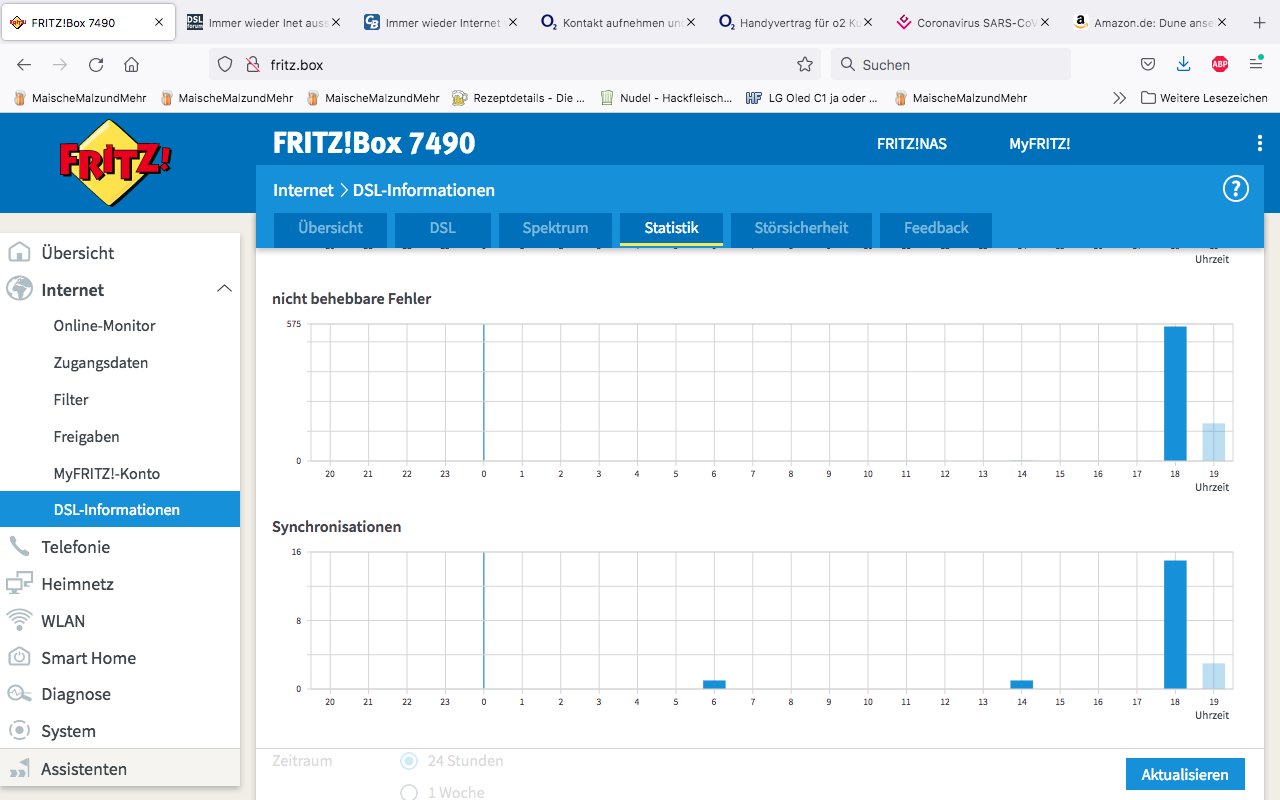Switch to the DSL tab

coord(443,228)
